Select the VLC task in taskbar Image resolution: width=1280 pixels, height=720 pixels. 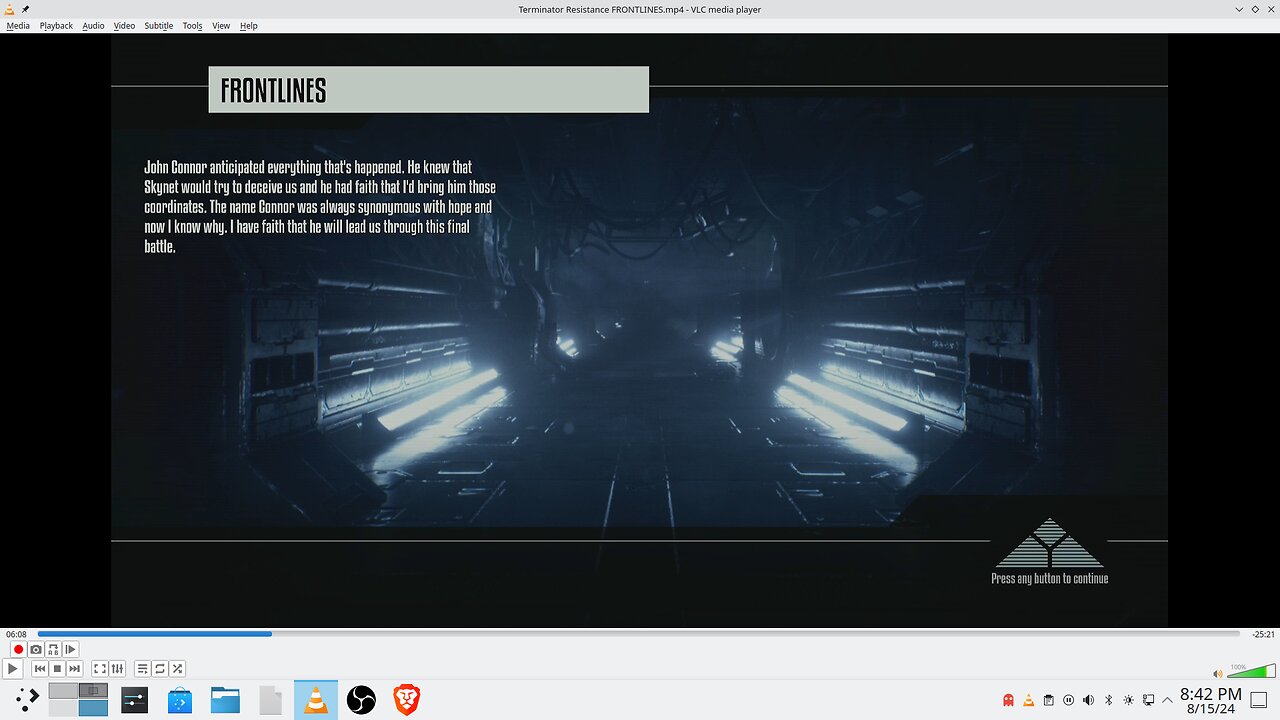point(316,700)
